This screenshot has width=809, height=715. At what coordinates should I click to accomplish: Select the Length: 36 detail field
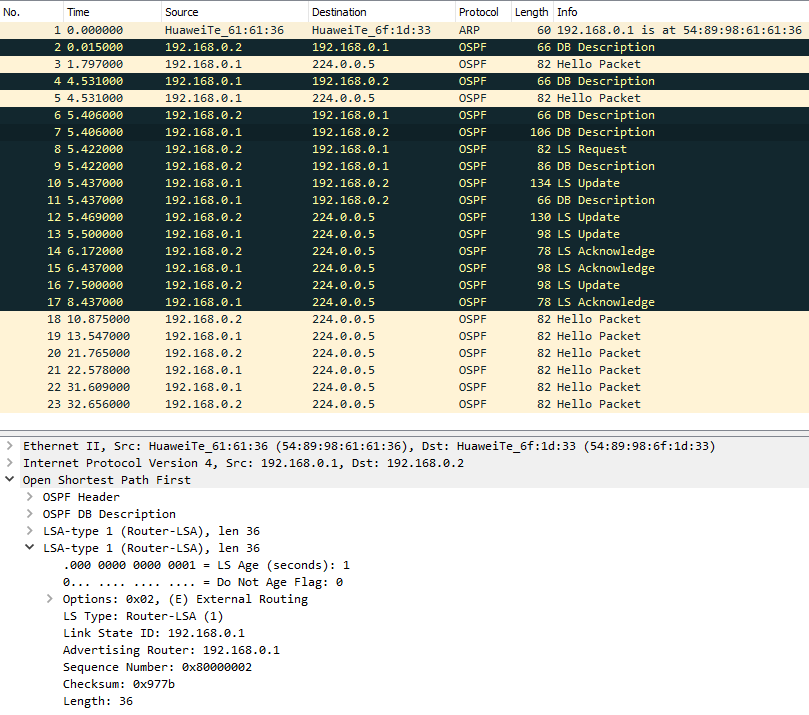pyautogui.click(x=98, y=701)
